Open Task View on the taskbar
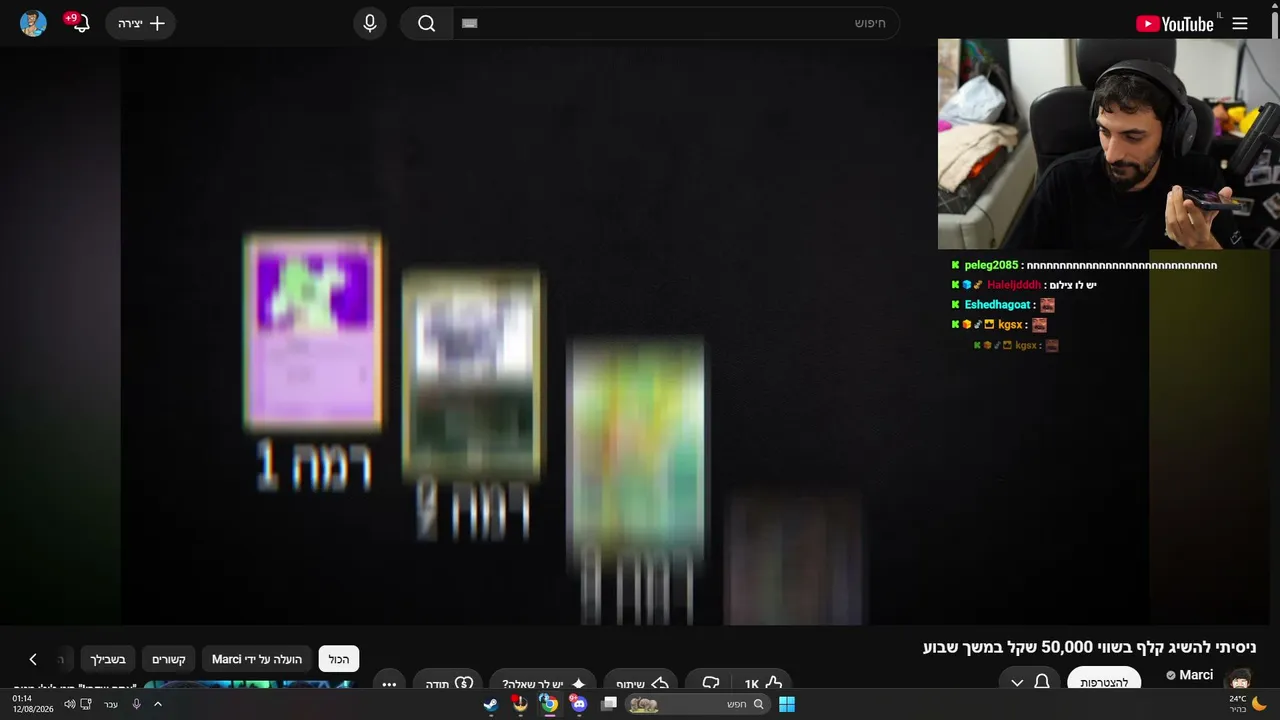1280x720 pixels. click(608, 704)
